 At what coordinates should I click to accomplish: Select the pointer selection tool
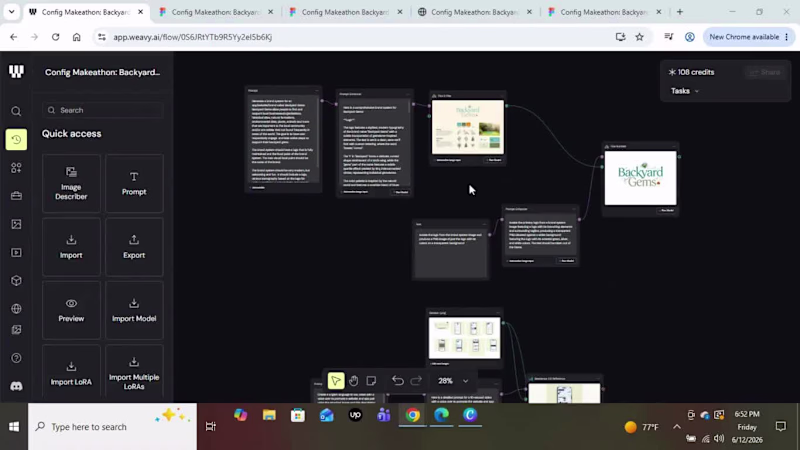336,381
